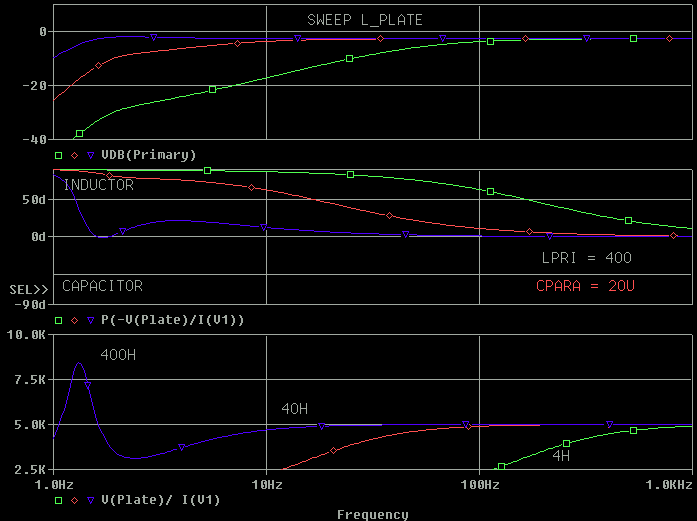
Task: Click the CAPACITOR label in the phase plot
Action: click(x=102, y=286)
